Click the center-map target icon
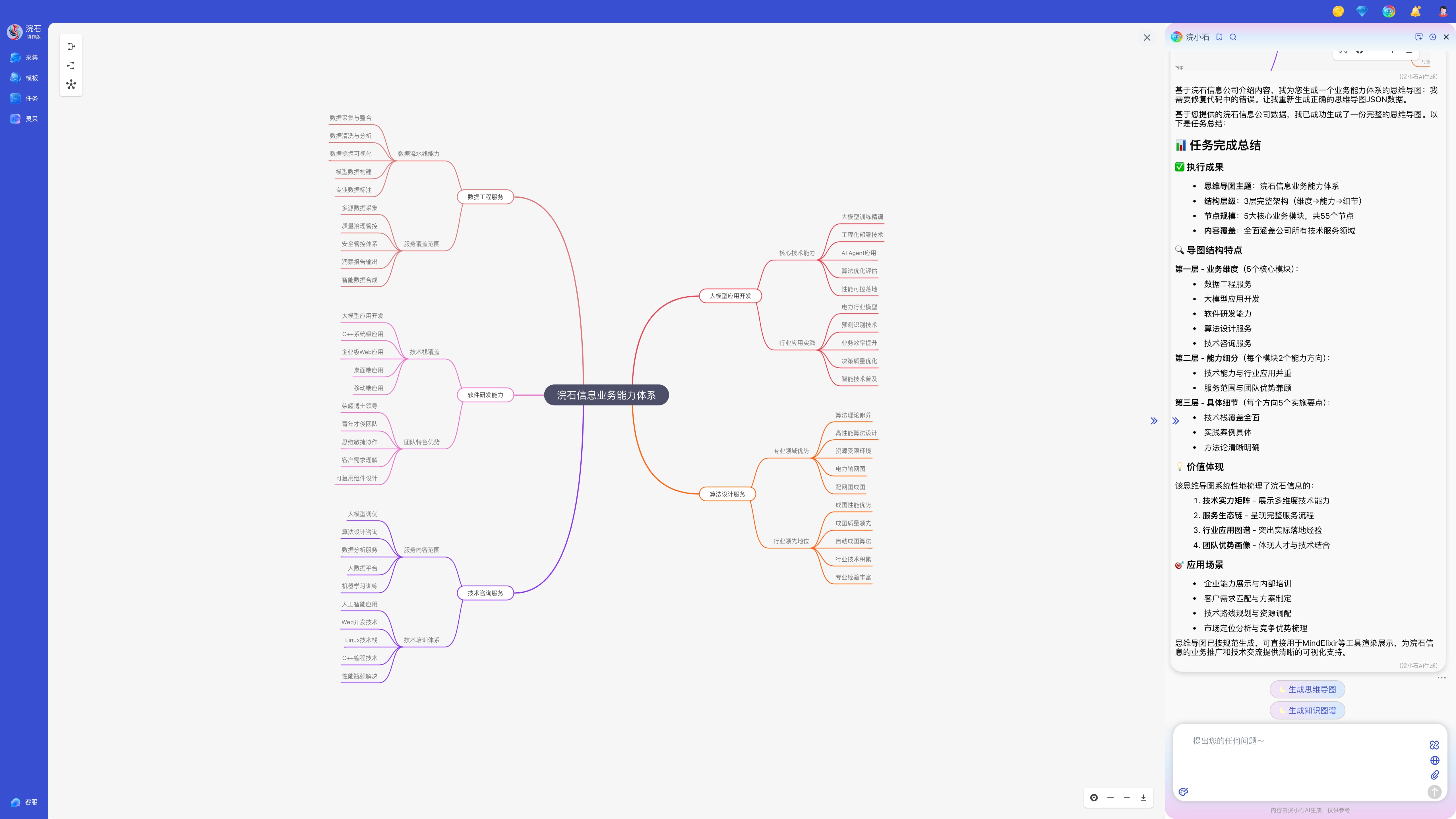The image size is (1456, 819). coord(1094,797)
